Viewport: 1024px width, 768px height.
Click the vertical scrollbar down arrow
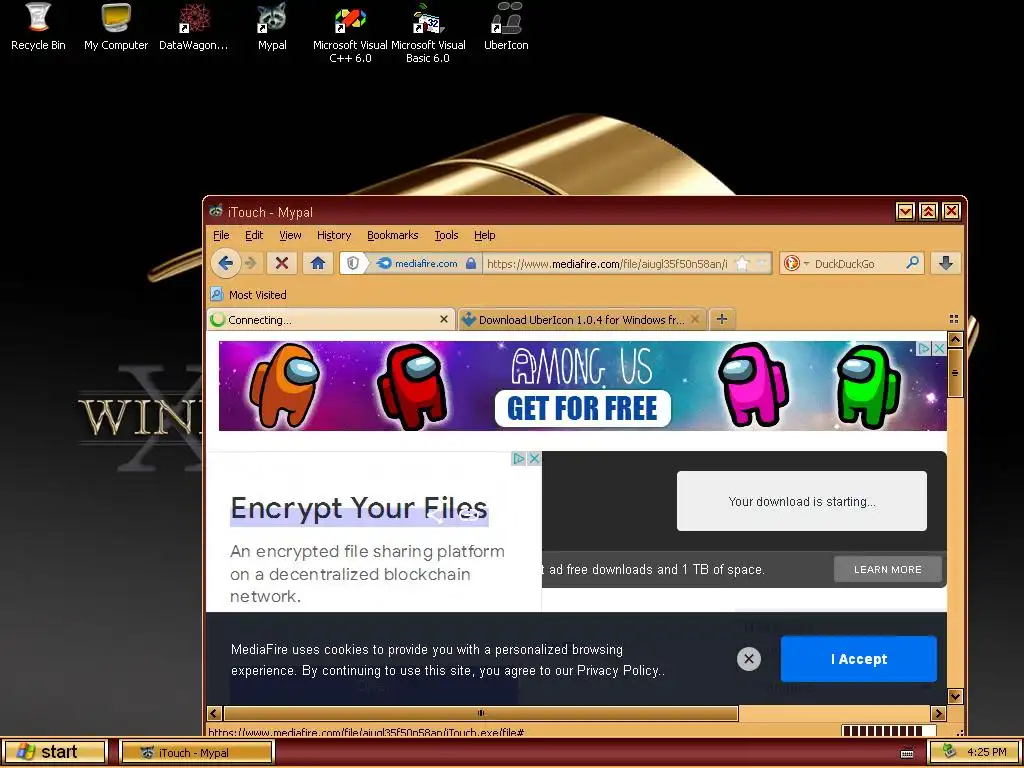(955, 696)
